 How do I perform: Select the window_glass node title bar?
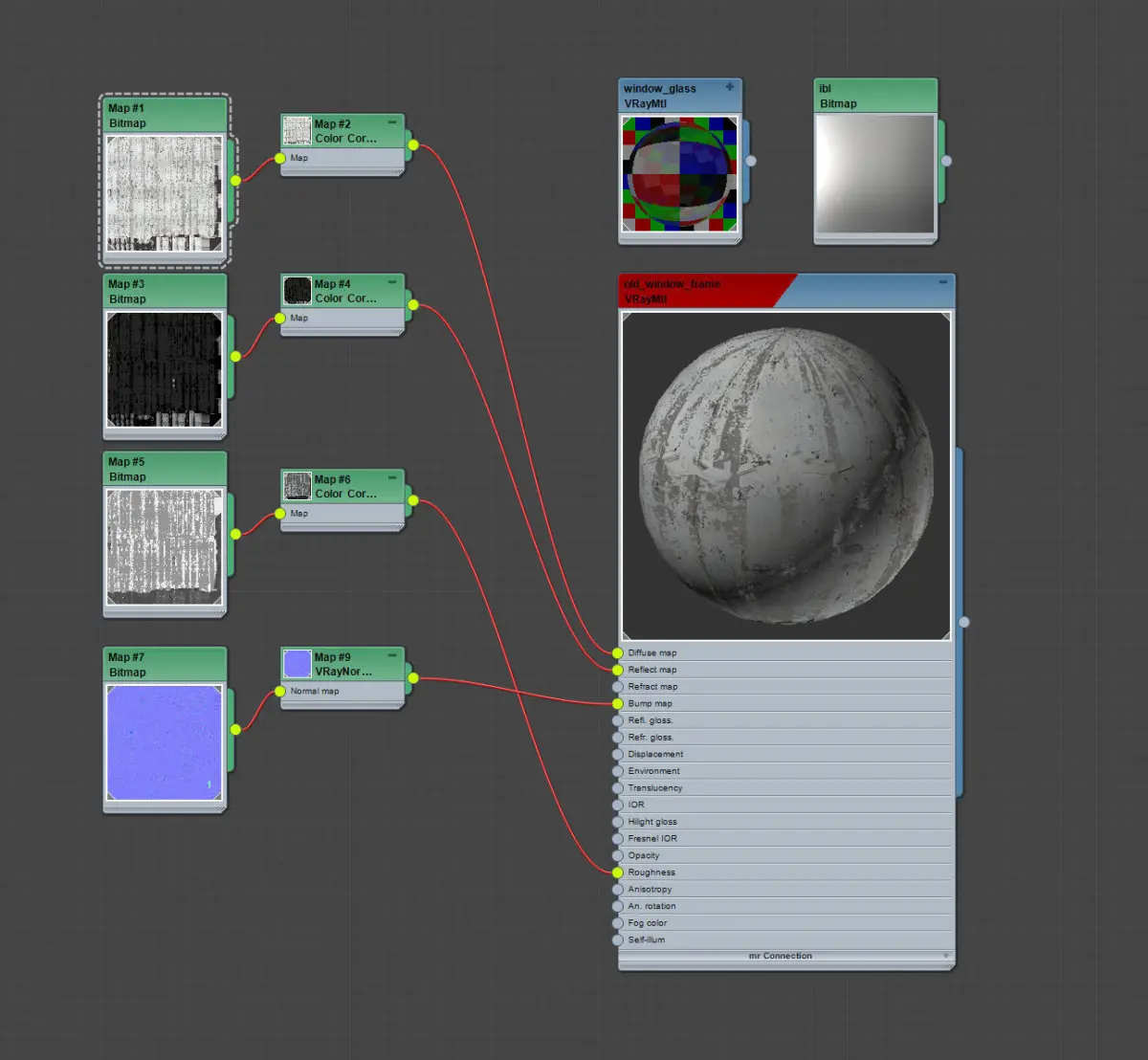(x=680, y=96)
